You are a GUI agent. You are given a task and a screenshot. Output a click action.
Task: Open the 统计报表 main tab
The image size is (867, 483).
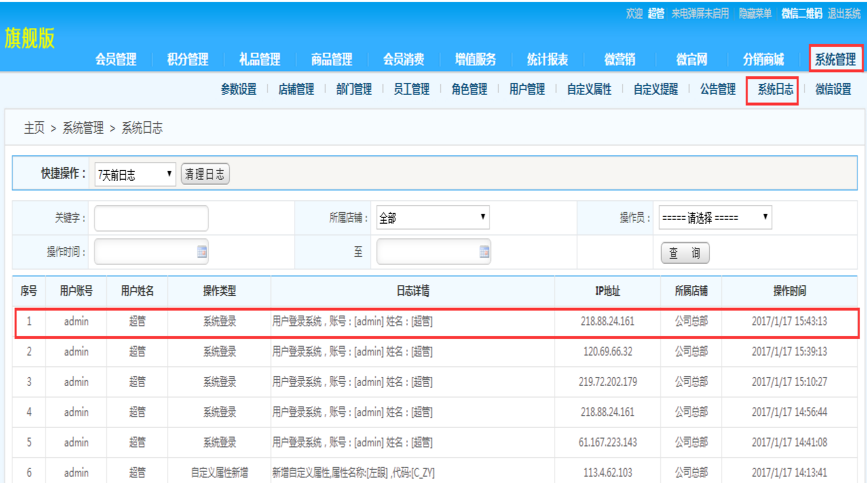tap(547, 59)
